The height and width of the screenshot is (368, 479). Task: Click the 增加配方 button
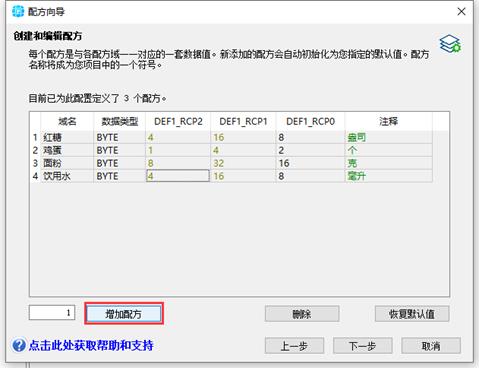click(x=124, y=314)
